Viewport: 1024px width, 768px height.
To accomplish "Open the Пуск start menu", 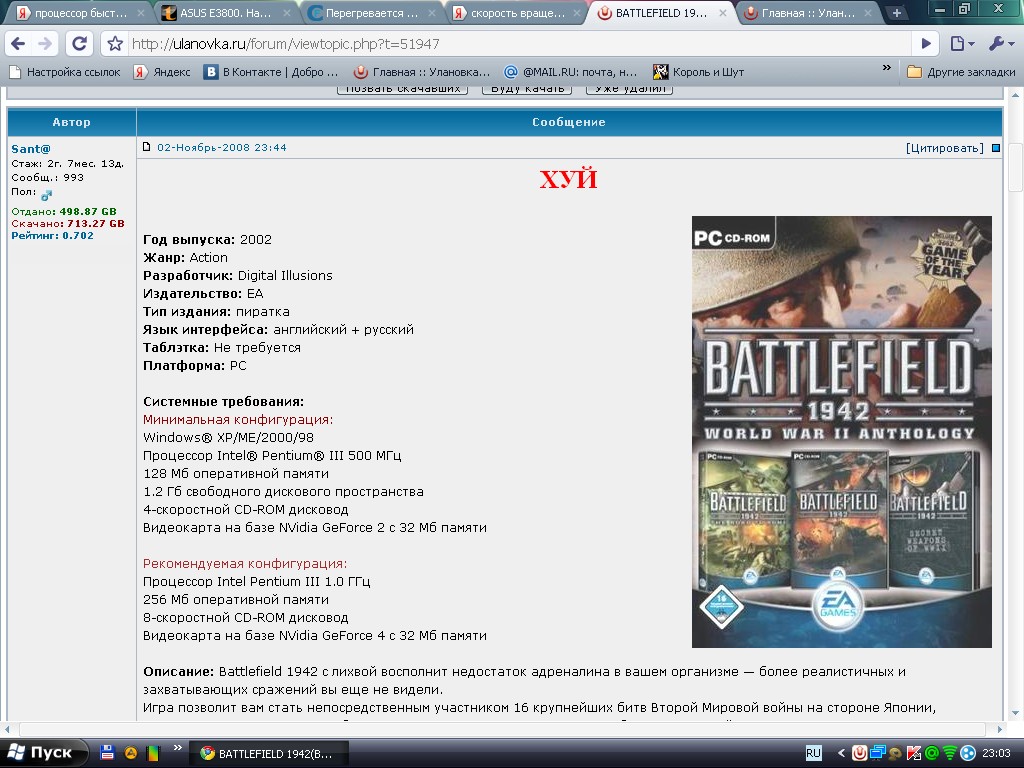I will coord(43,753).
